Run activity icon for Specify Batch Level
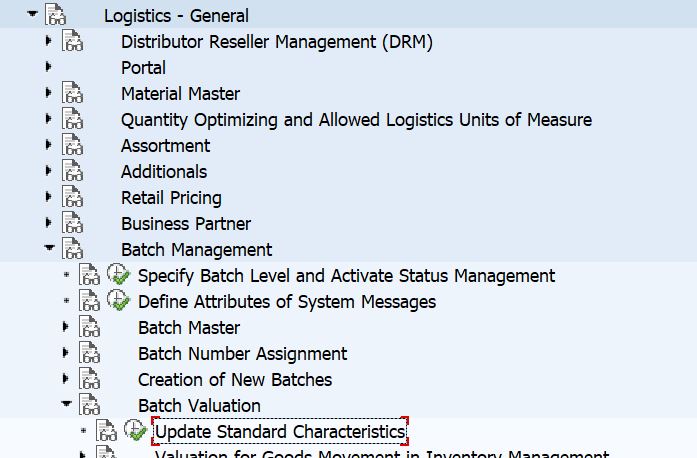 [118, 274]
